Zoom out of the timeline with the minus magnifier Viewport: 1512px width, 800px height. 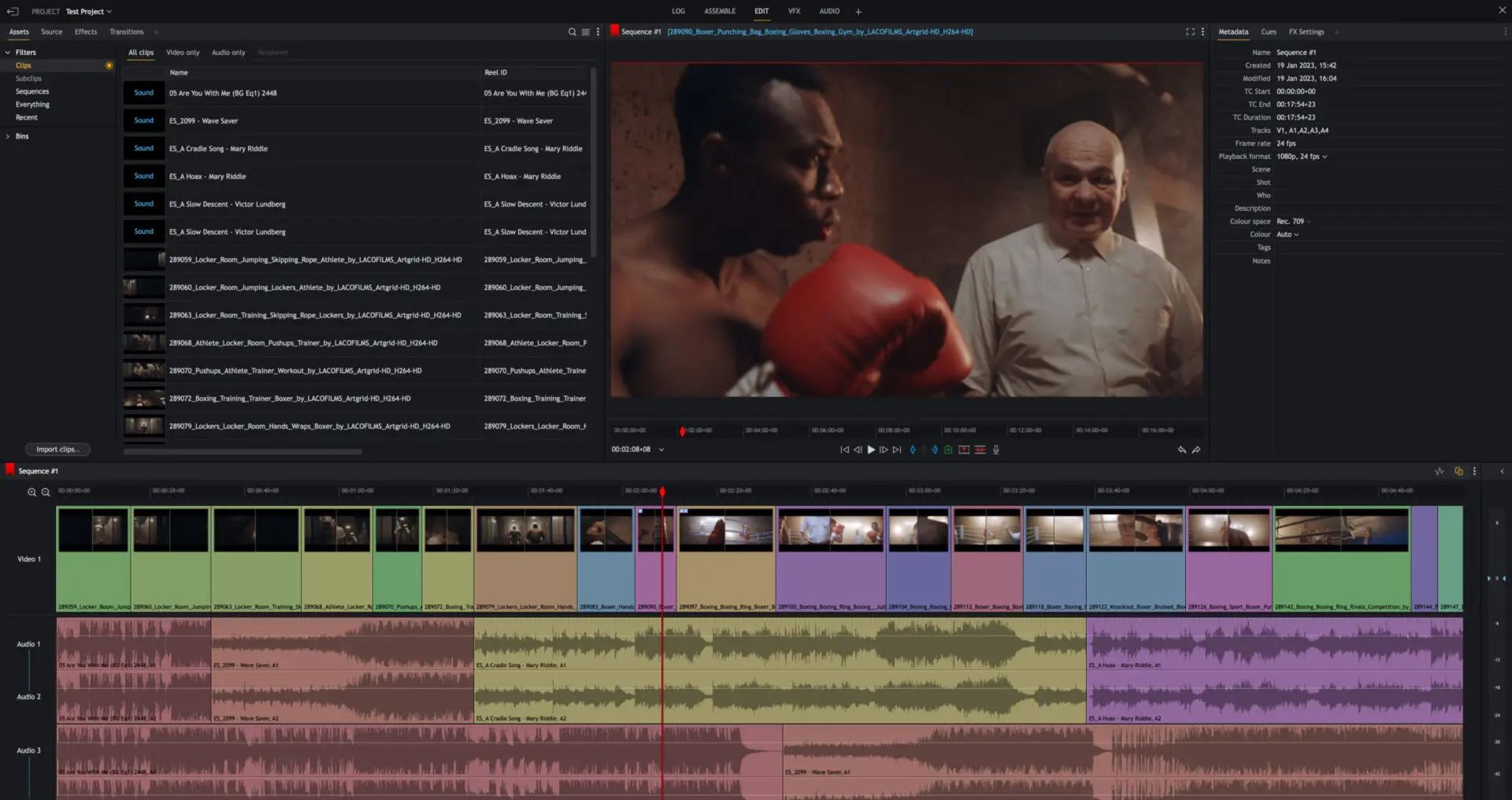[46, 492]
